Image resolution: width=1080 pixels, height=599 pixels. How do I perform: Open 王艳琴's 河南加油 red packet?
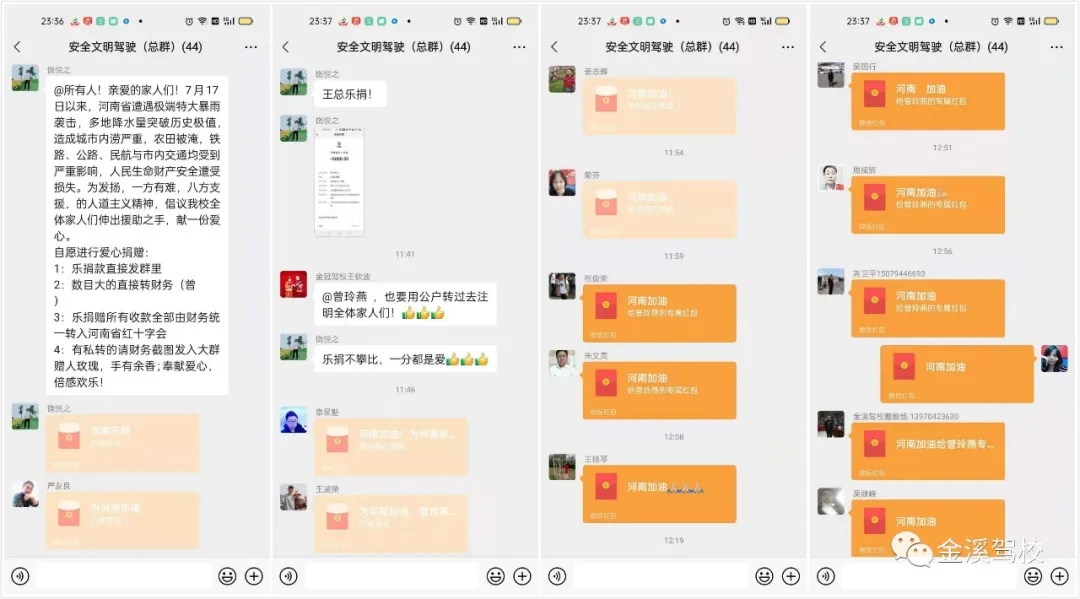[x=660, y=493]
